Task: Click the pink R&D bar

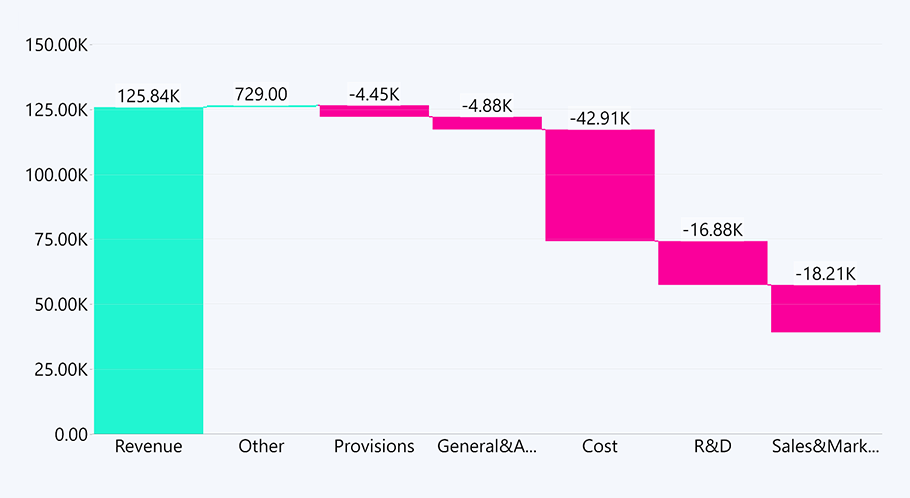Action: pos(713,263)
